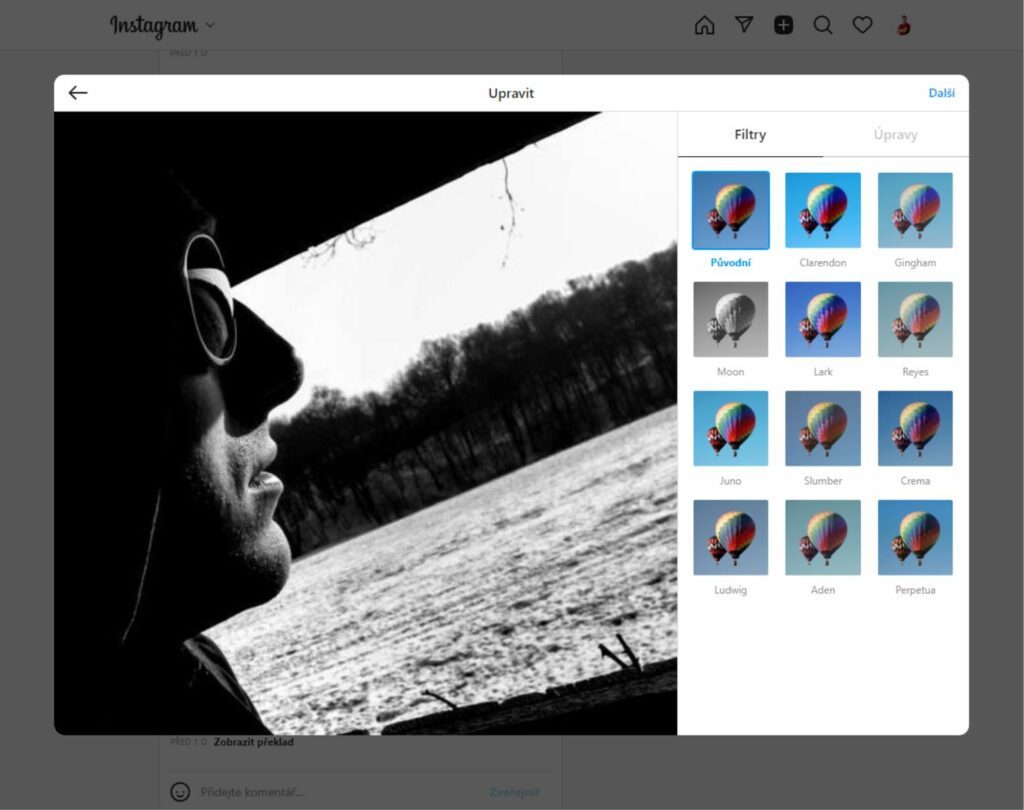The width and height of the screenshot is (1024, 810).
Task: Apply the Crema filter
Action: tap(915, 429)
